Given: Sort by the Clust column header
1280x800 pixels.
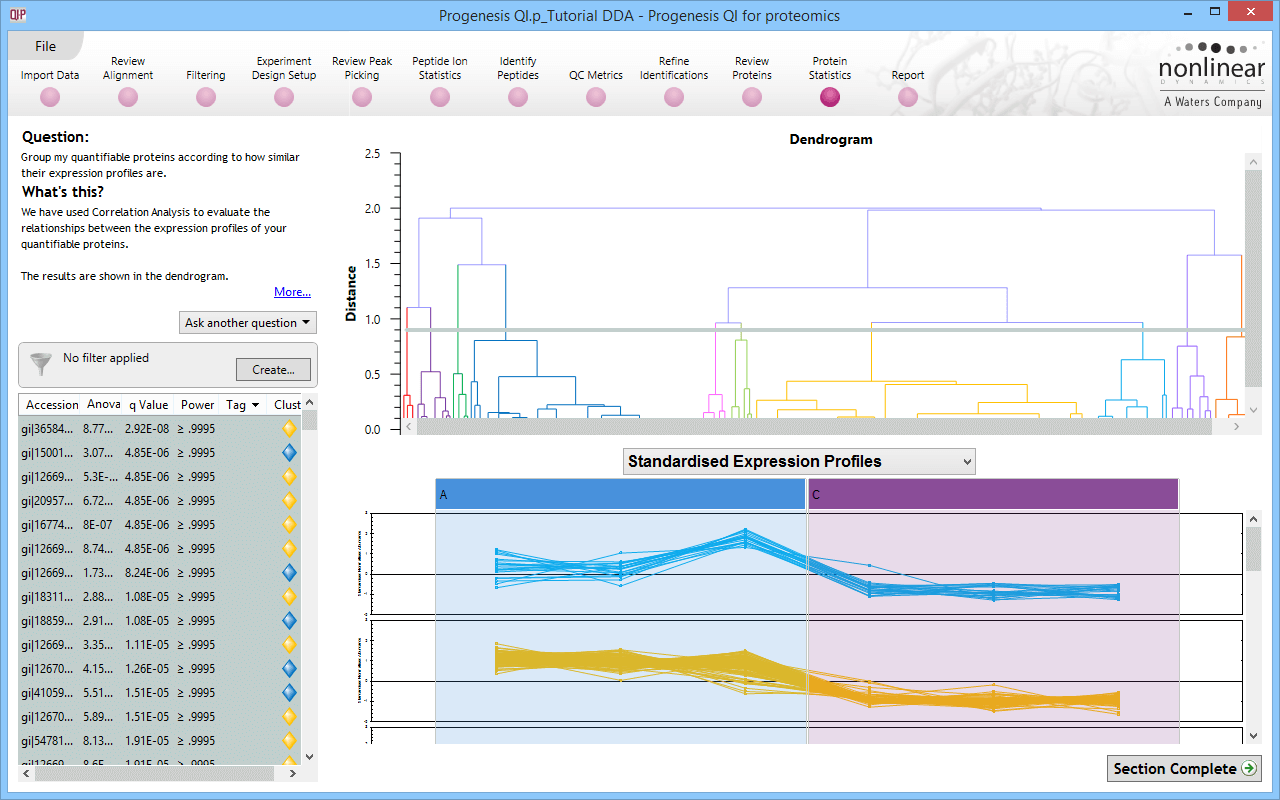Looking at the screenshot, I should 286,405.
